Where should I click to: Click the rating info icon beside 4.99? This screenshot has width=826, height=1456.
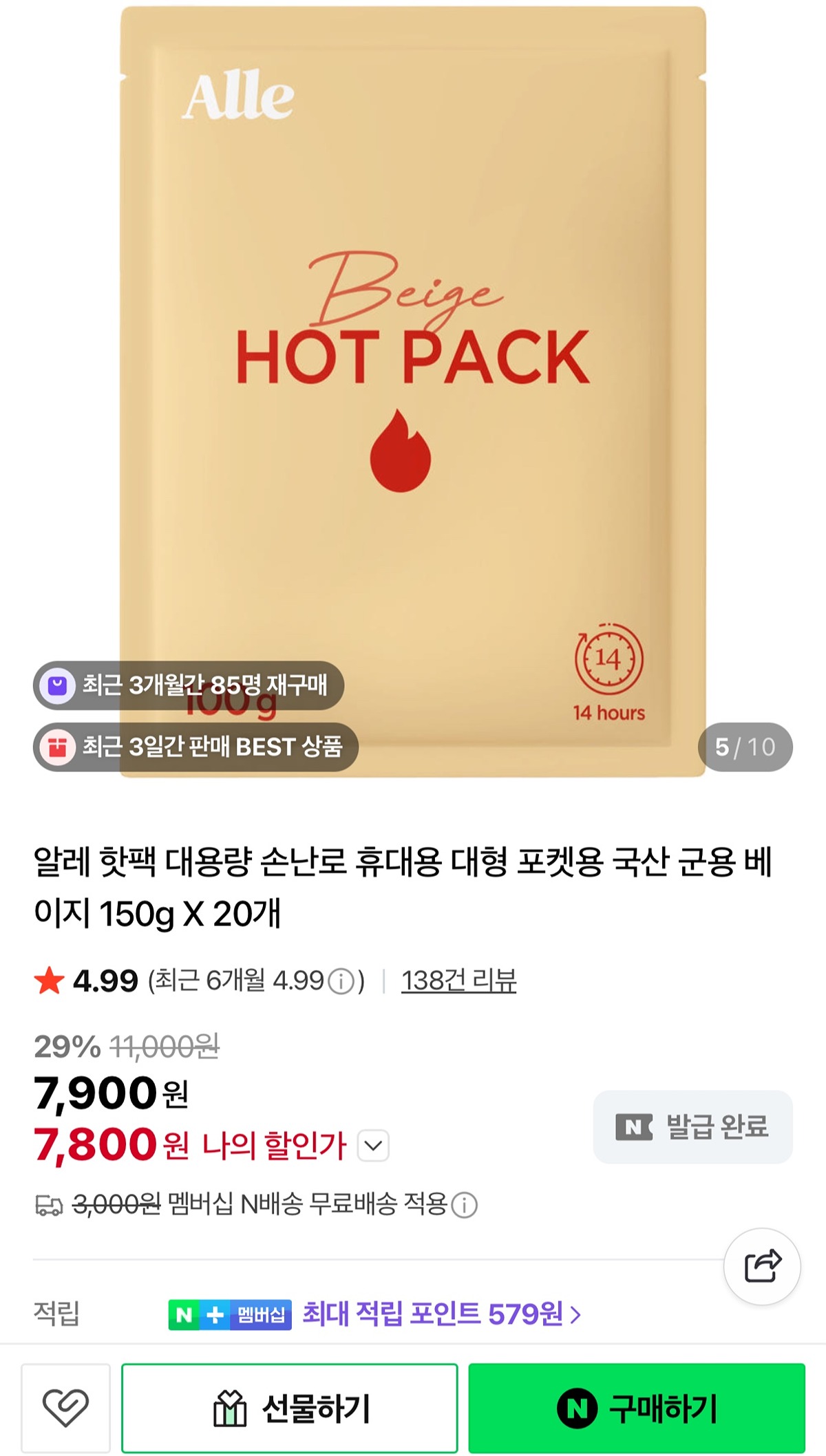(x=341, y=981)
